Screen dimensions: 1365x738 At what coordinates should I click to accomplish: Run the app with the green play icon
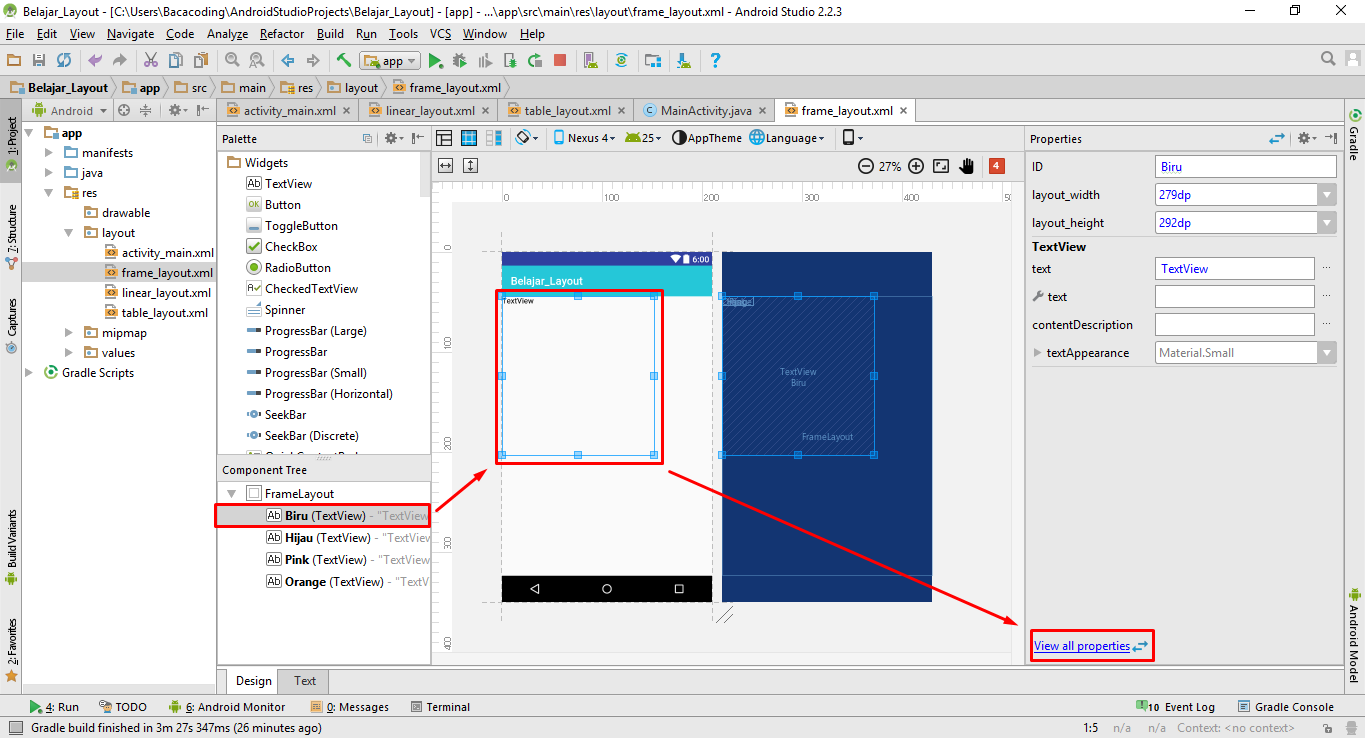coord(435,60)
